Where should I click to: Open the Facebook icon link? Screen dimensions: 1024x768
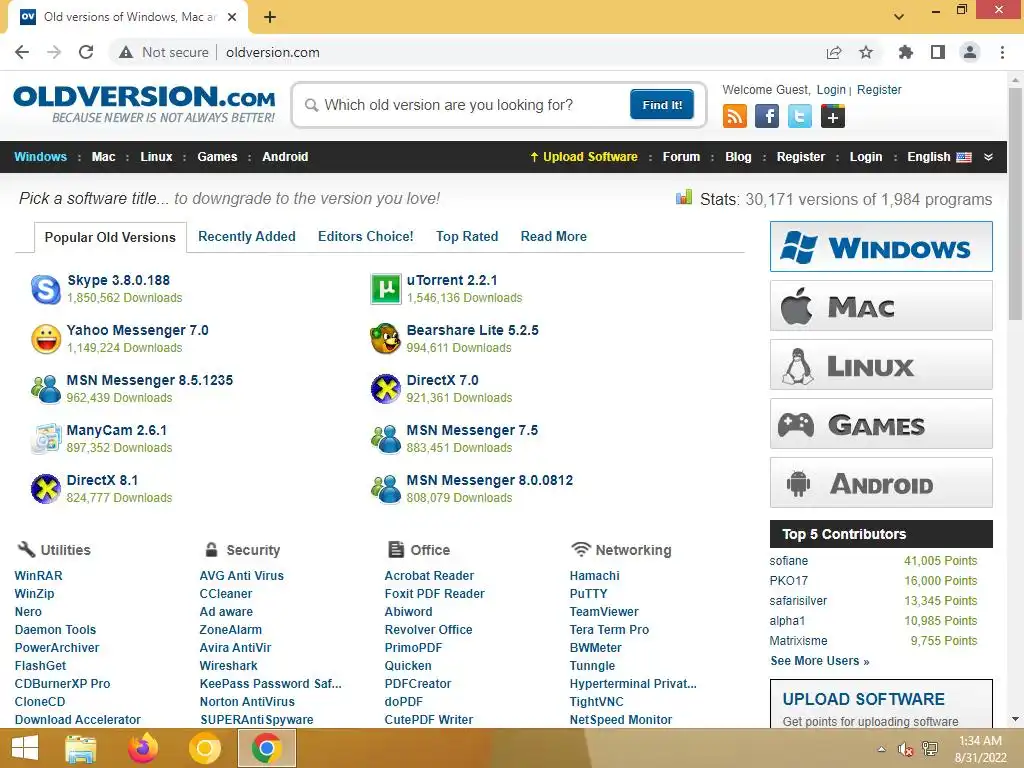coord(767,117)
